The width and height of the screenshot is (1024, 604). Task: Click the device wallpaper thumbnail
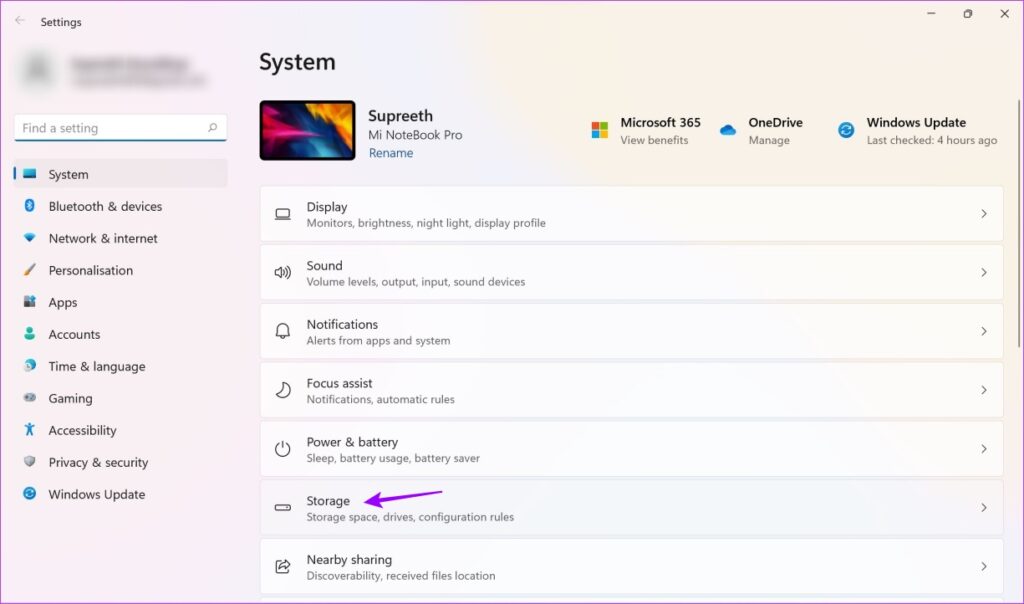pos(307,130)
